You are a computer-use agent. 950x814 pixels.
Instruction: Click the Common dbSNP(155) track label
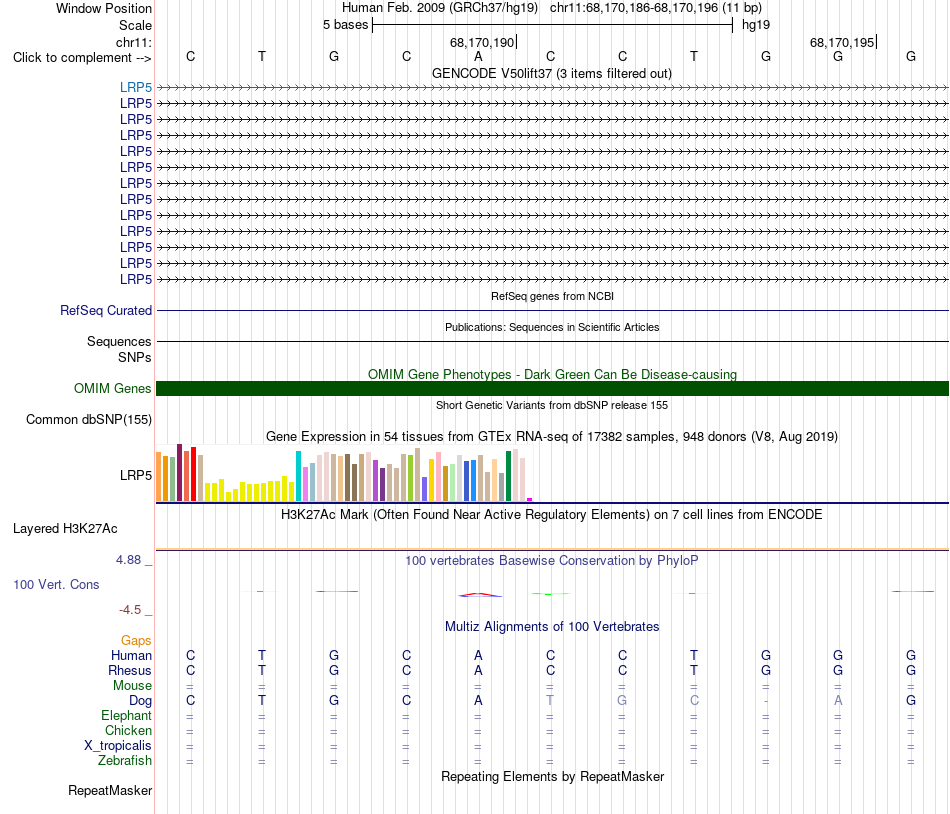tap(88, 419)
